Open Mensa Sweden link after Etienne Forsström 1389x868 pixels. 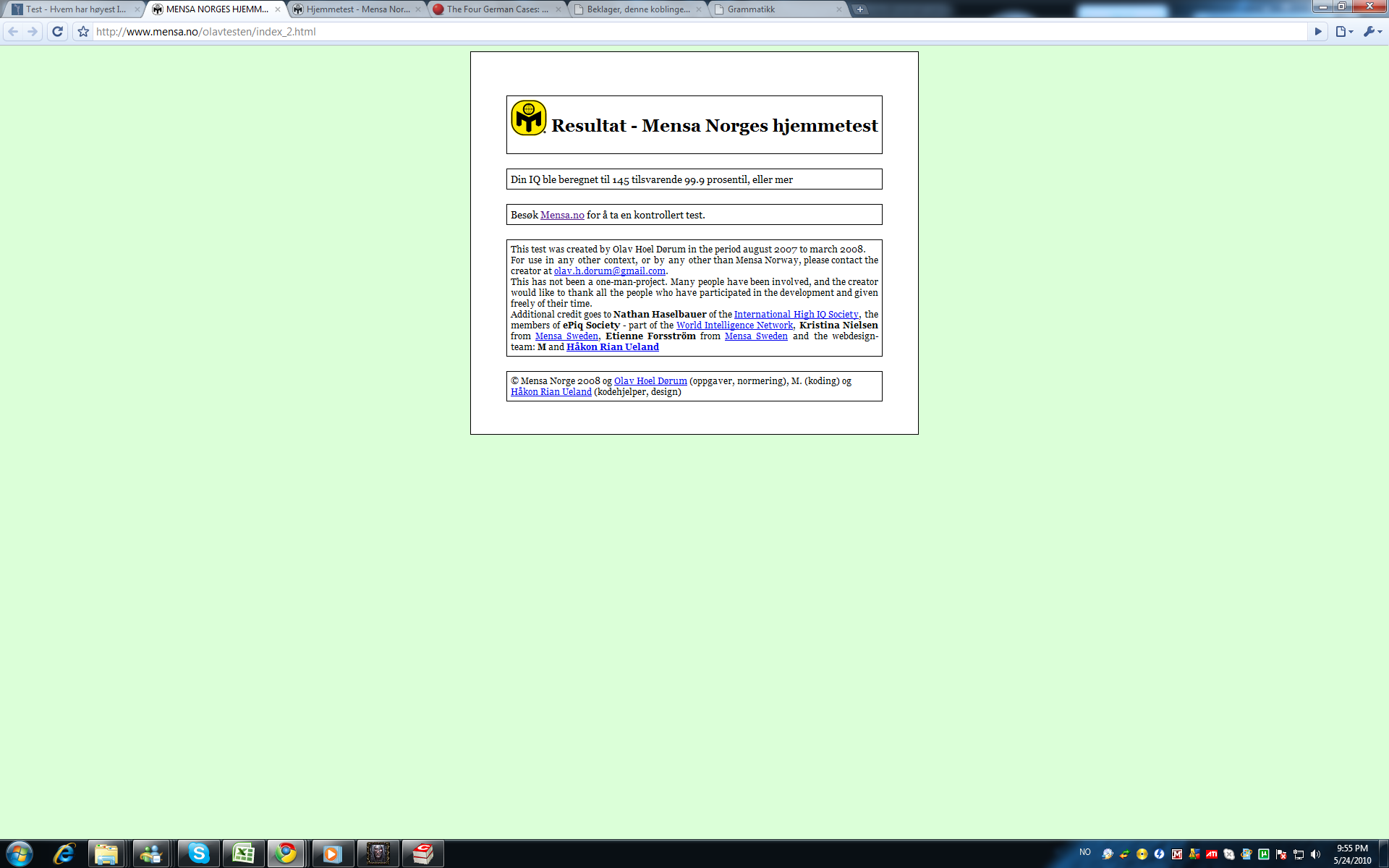(756, 336)
